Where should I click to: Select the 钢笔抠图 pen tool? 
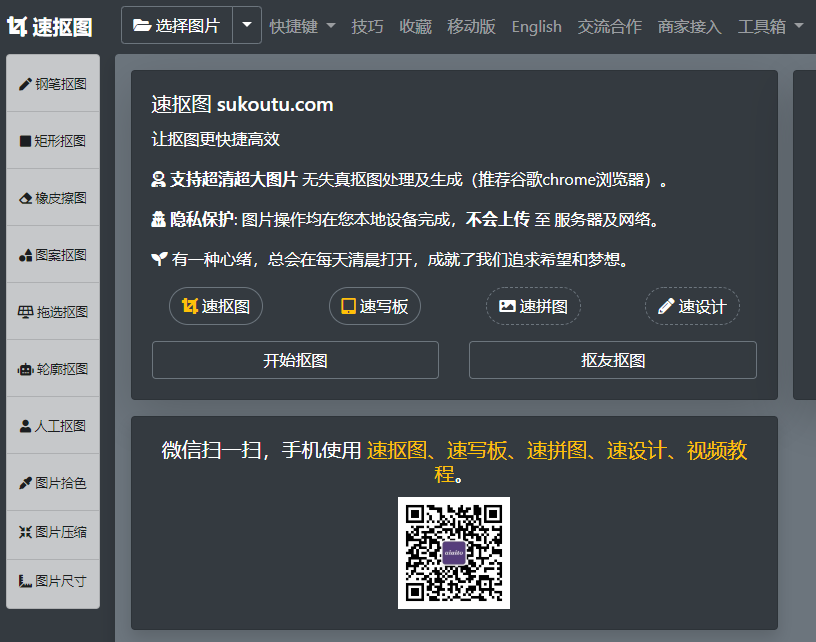tap(53, 84)
